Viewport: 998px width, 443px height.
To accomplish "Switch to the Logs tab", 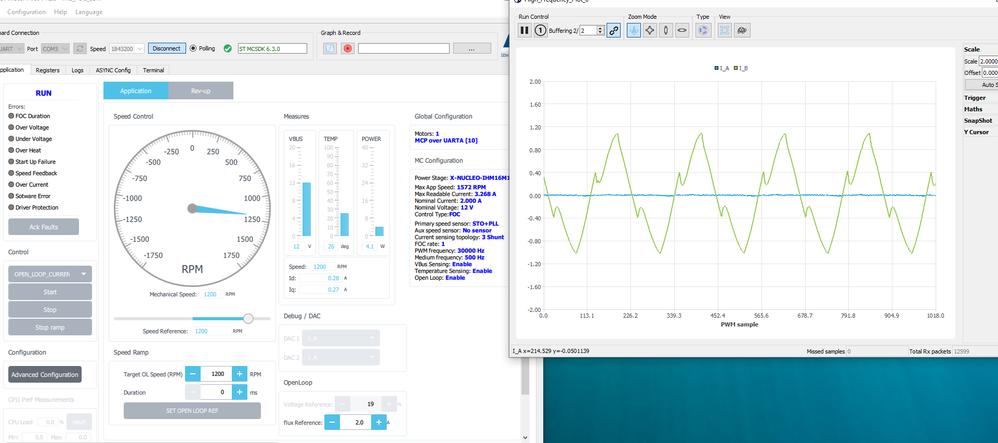I will click(78, 71).
